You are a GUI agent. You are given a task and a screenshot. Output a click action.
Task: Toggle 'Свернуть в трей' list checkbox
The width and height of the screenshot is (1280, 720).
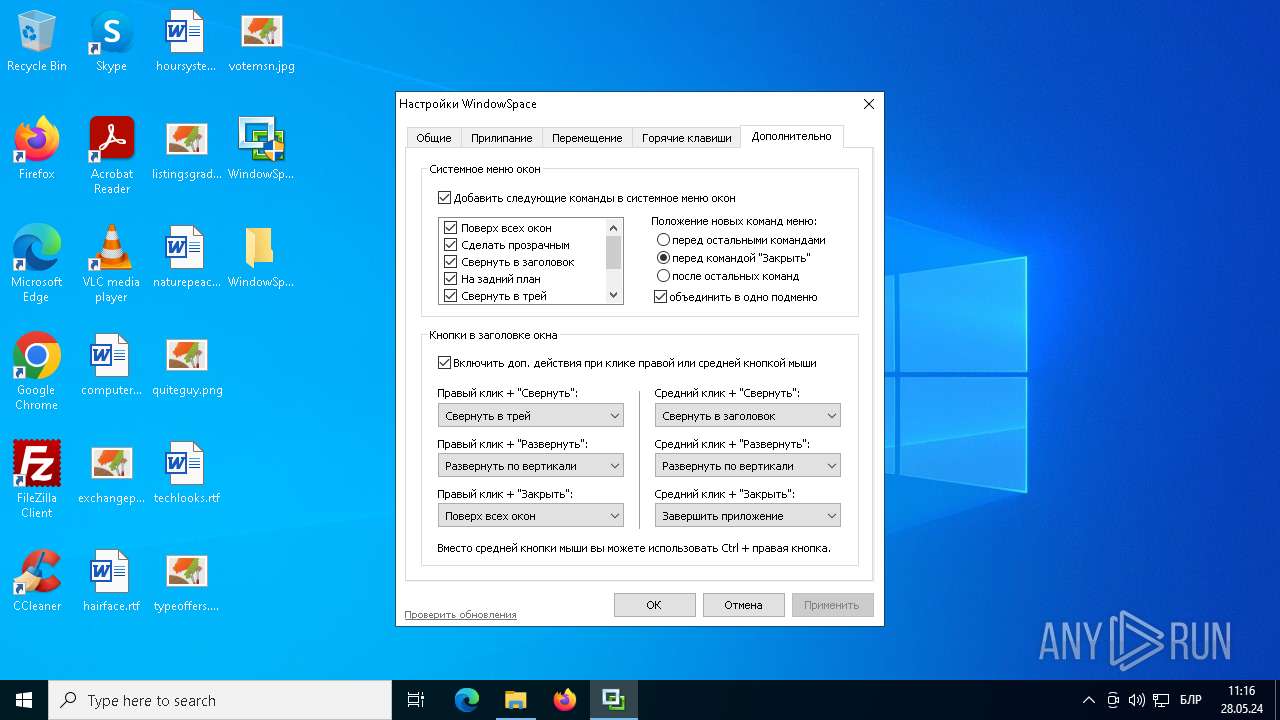450,296
